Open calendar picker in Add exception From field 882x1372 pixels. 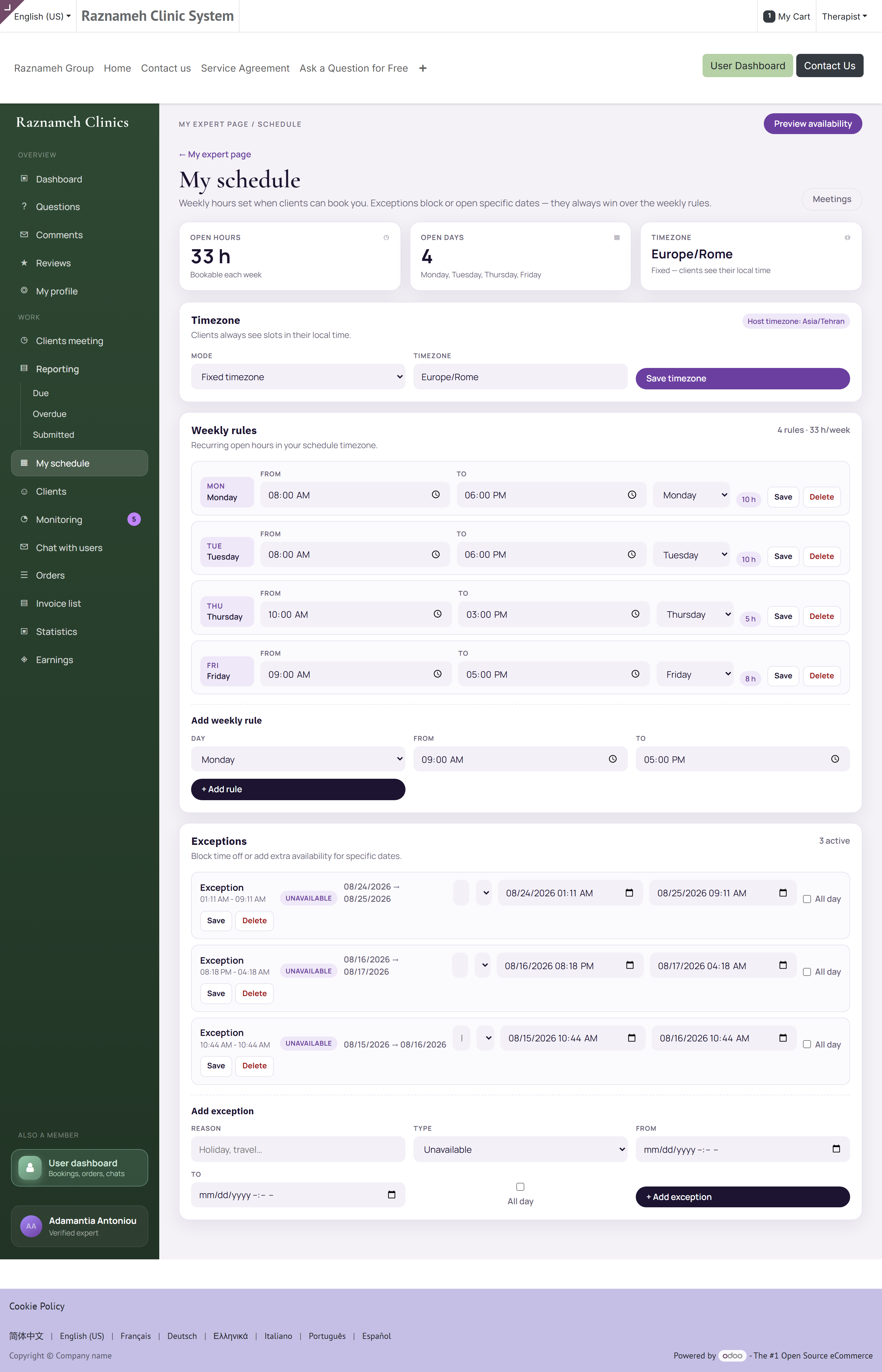pyautogui.click(x=836, y=1148)
